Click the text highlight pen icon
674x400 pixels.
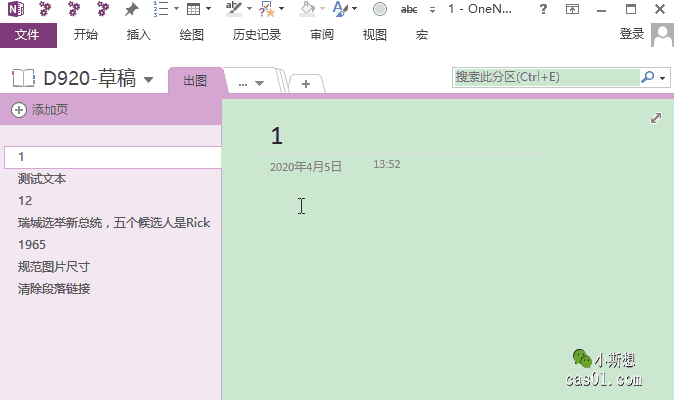click(233, 9)
